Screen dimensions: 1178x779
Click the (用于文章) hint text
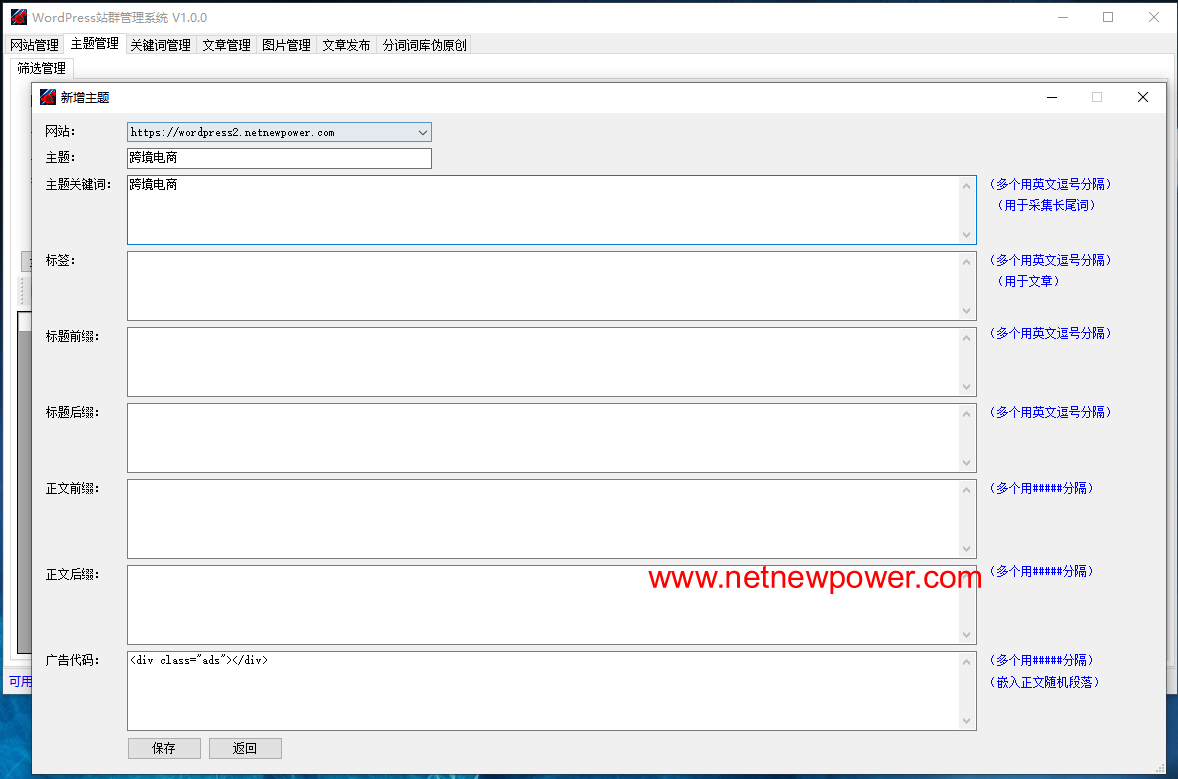point(1028,281)
